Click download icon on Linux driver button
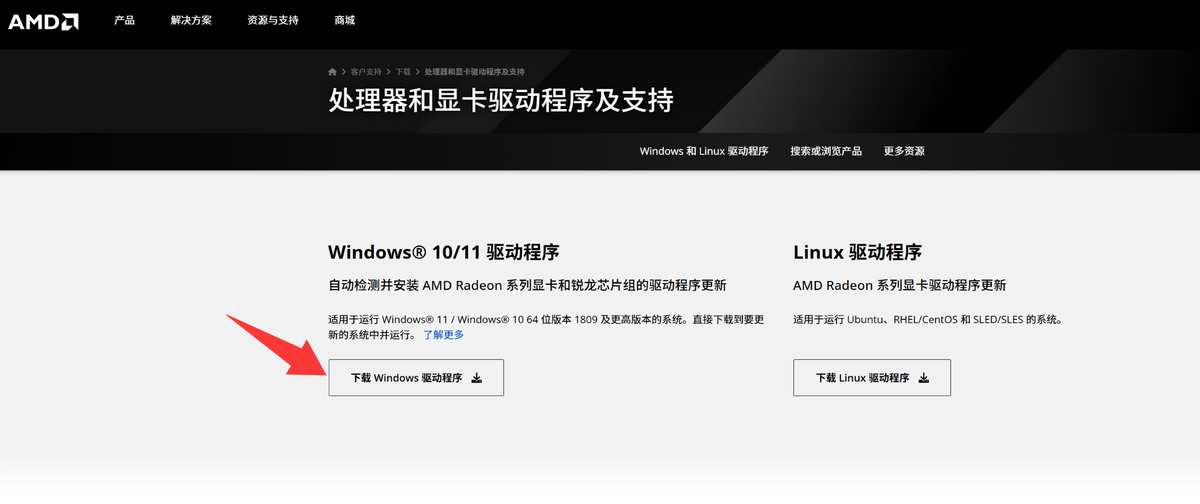The height and width of the screenshot is (504, 1200). coord(924,378)
